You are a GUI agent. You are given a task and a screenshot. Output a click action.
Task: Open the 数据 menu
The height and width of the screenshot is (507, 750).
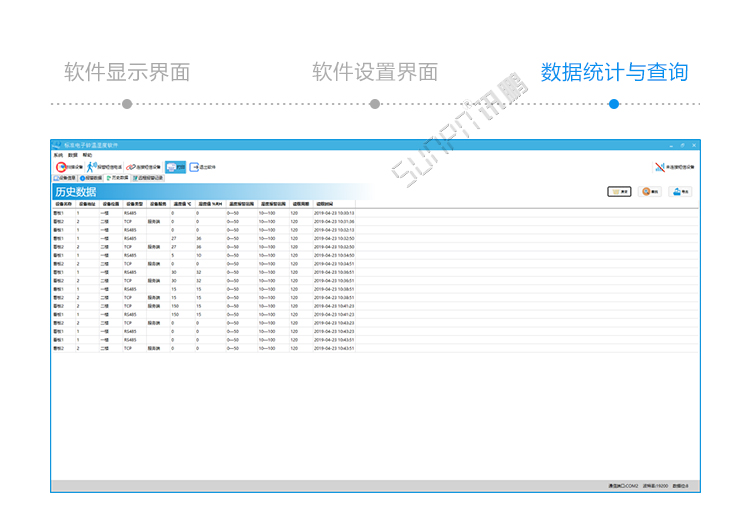[x=73, y=155]
